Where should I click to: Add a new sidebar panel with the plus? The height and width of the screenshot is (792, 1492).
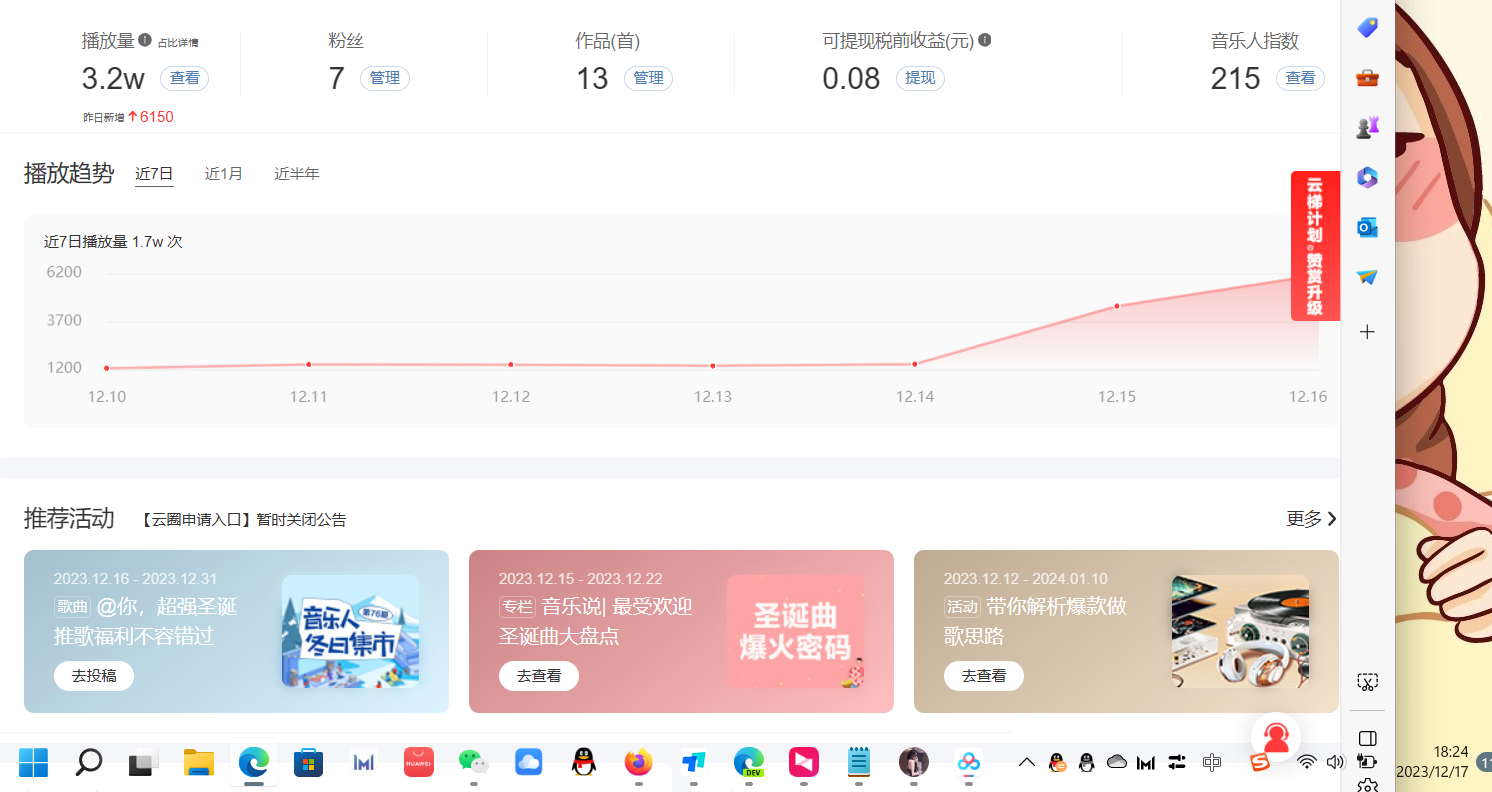[x=1367, y=331]
